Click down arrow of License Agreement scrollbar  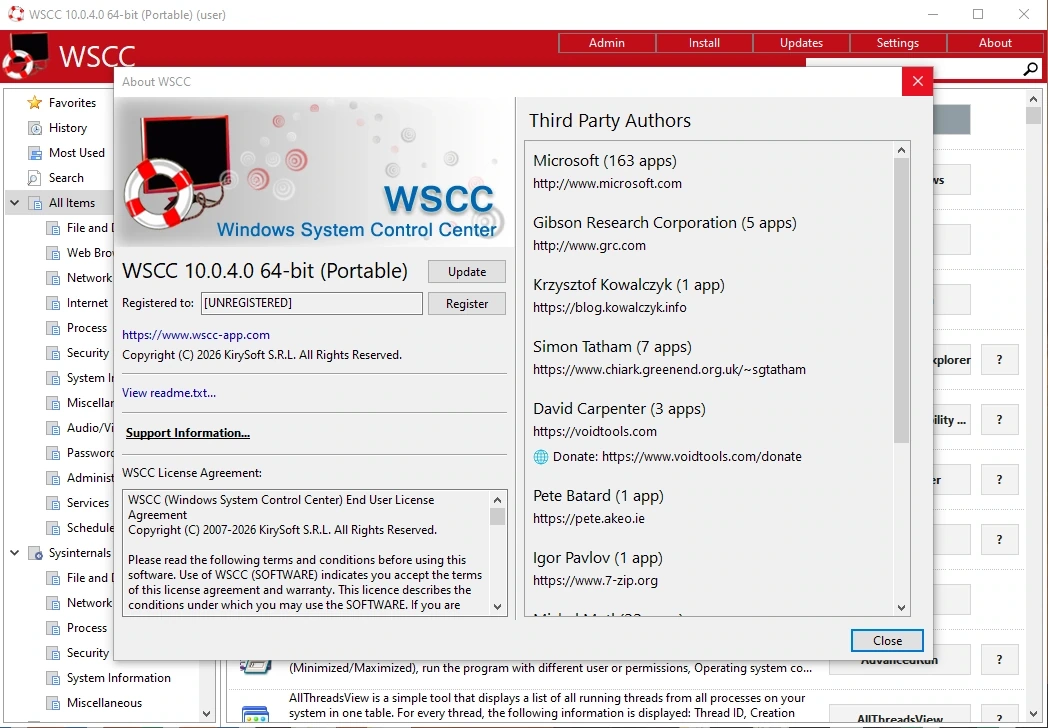point(497,607)
